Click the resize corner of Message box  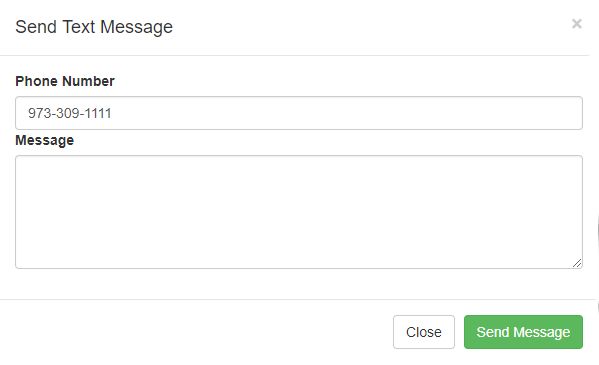[577, 263]
